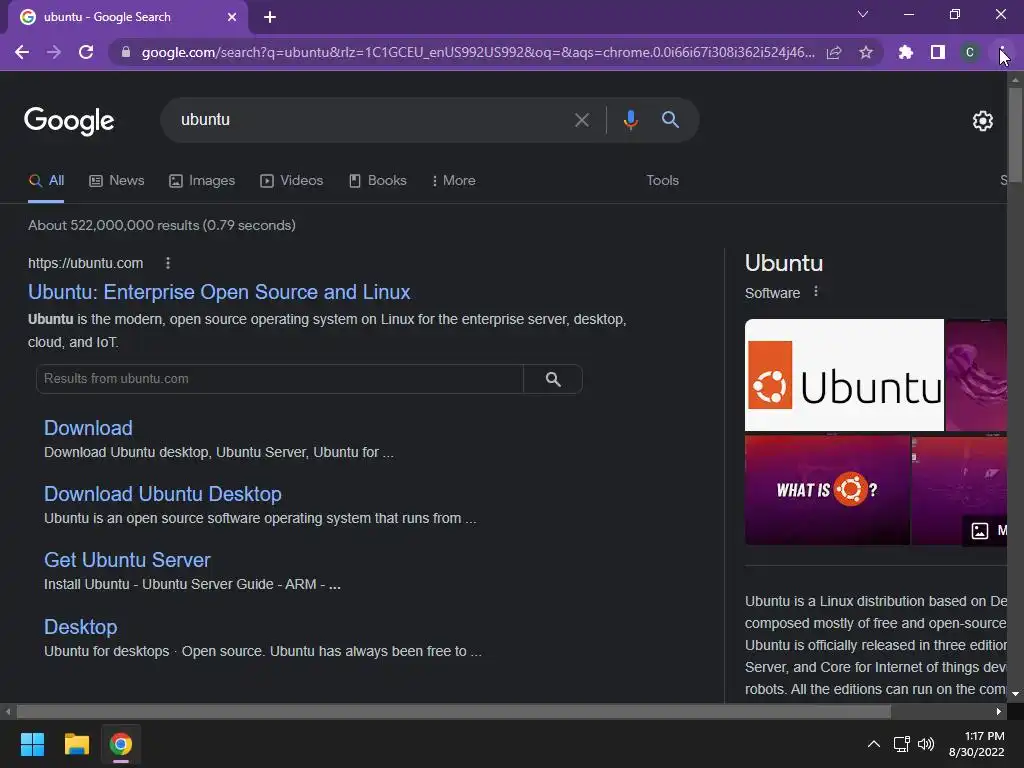Image resolution: width=1024 pixels, height=768 pixels.
Task: Open Google quick settings gear
Action: pos(982,121)
